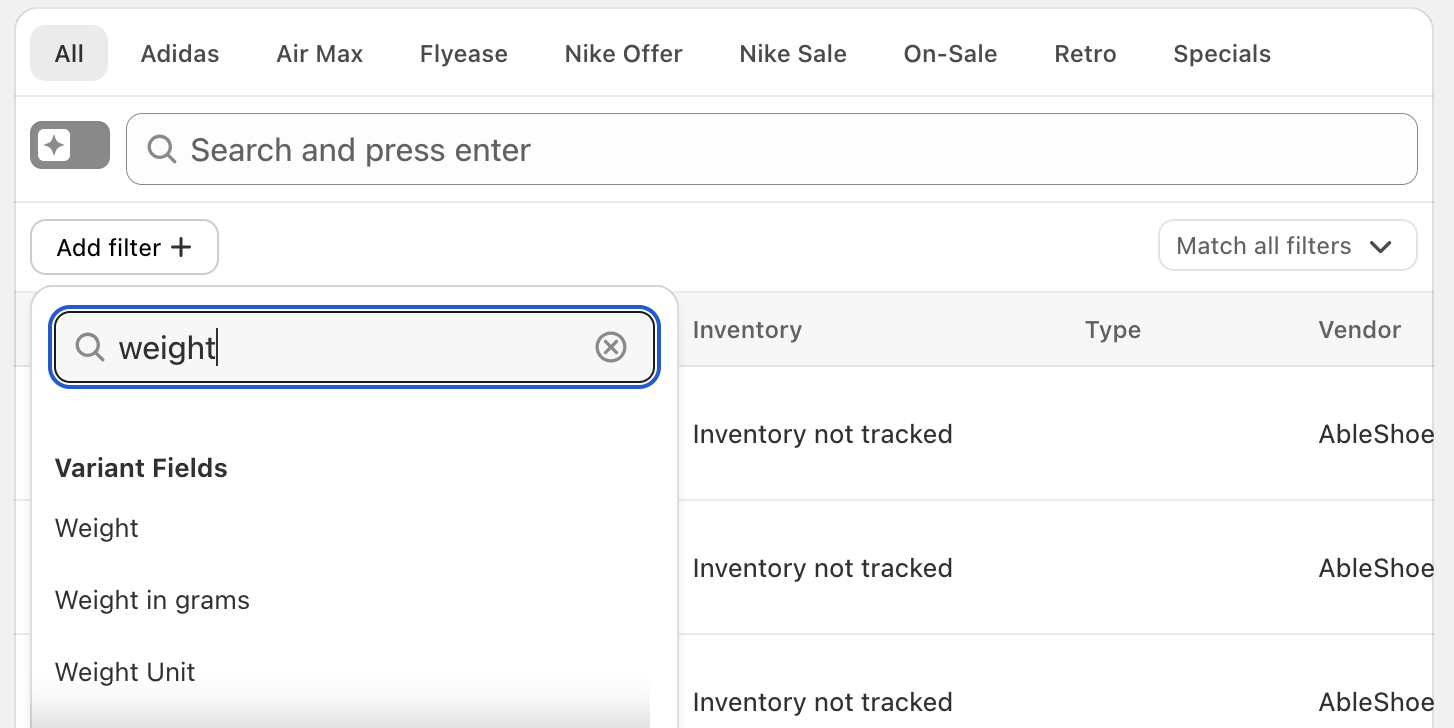Select the On-Sale tab
The image size is (1454, 728).
[x=950, y=54]
